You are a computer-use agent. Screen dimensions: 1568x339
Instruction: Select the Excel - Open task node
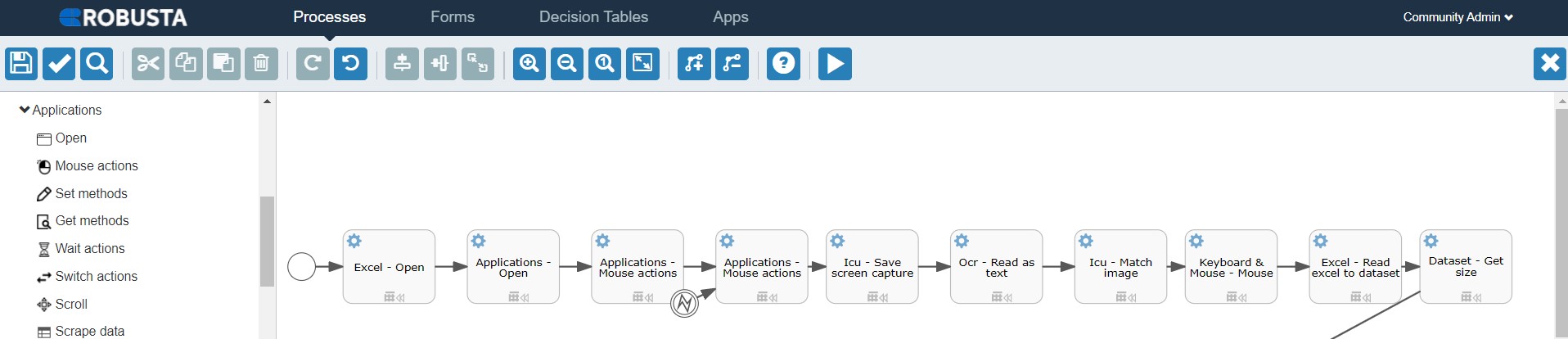coord(389,267)
